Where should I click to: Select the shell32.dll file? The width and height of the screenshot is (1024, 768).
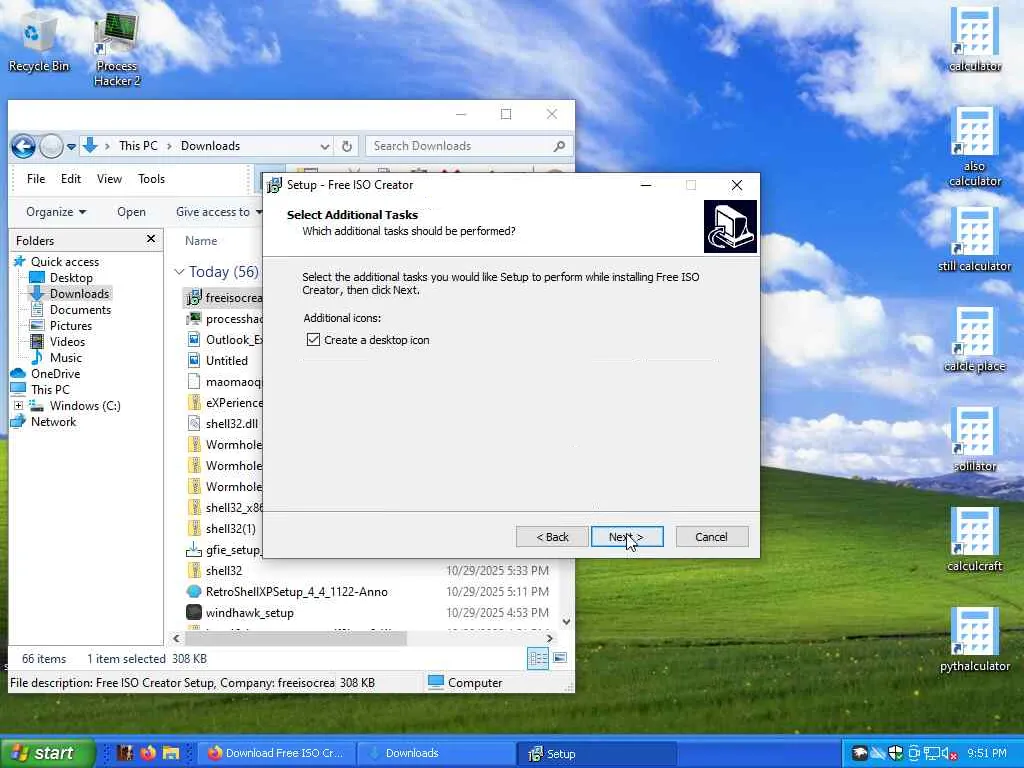point(231,424)
